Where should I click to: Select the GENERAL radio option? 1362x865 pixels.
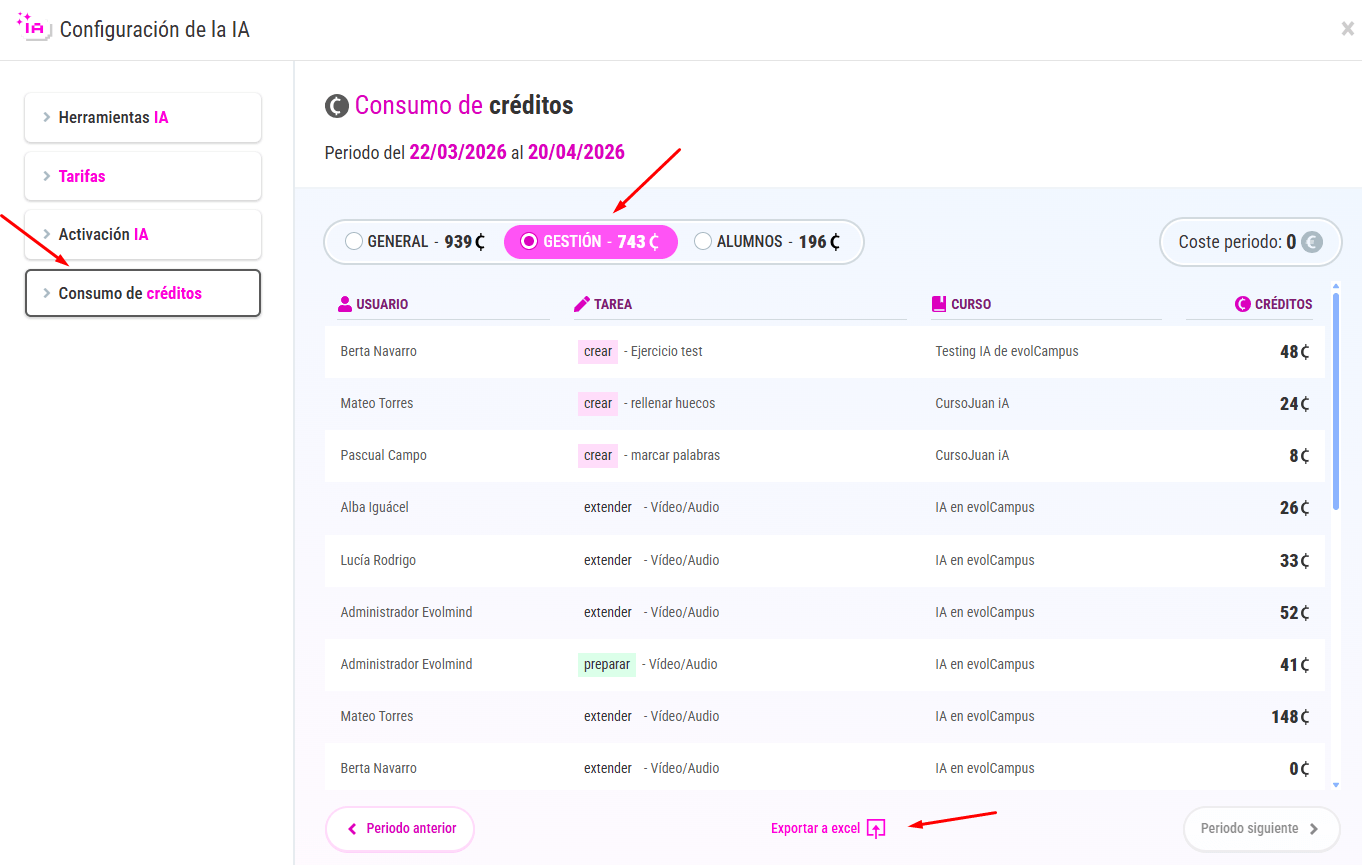pos(353,241)
